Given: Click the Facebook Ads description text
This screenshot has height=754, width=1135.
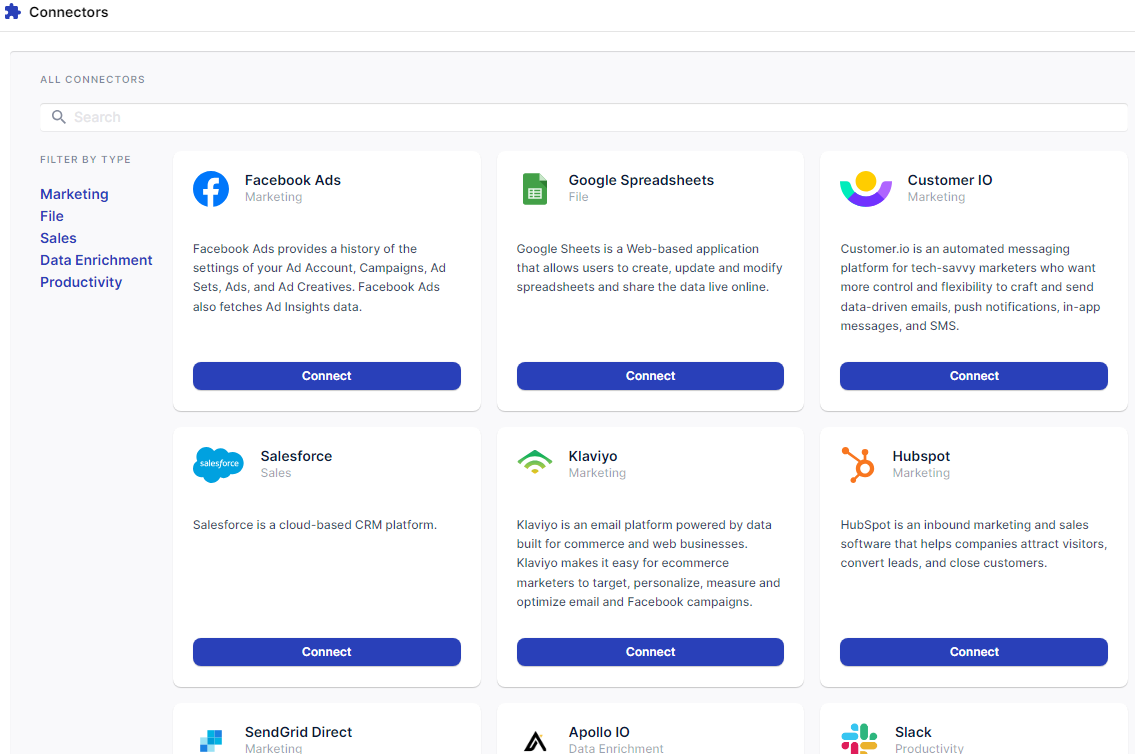Looking at the screenshot, I should (x=319, y=278).
